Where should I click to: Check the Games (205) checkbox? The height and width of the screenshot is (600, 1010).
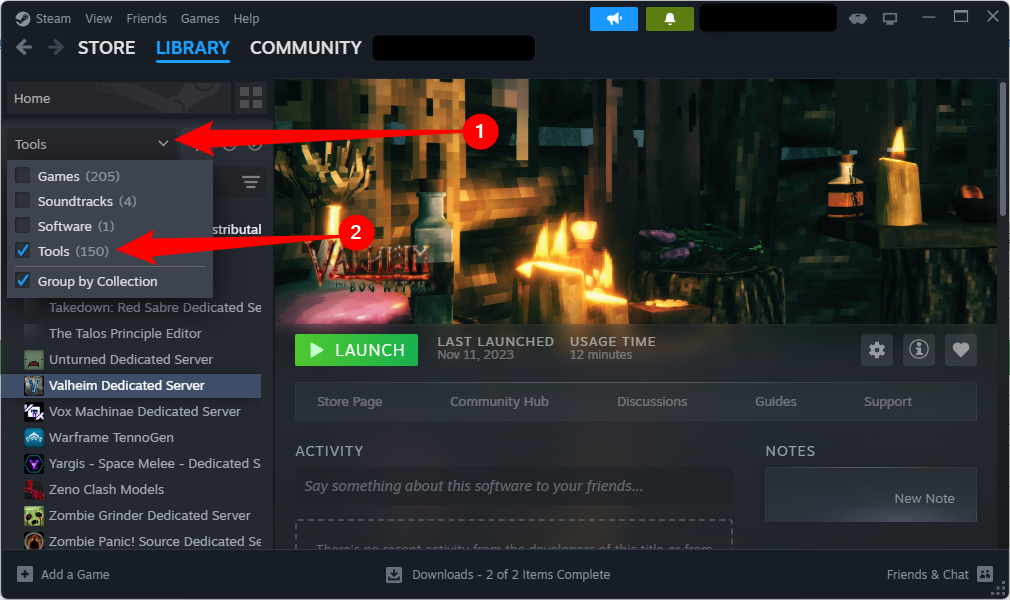click(x=23, y=175)
